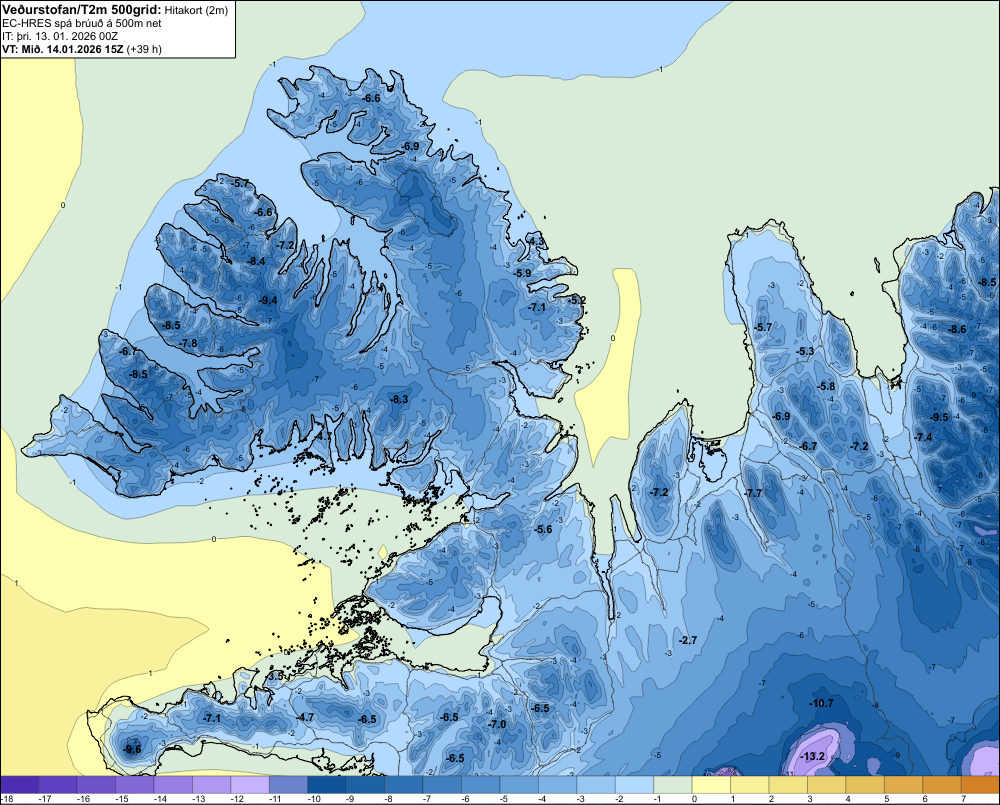Click the -7.7 temperature value

click(754, 493)
